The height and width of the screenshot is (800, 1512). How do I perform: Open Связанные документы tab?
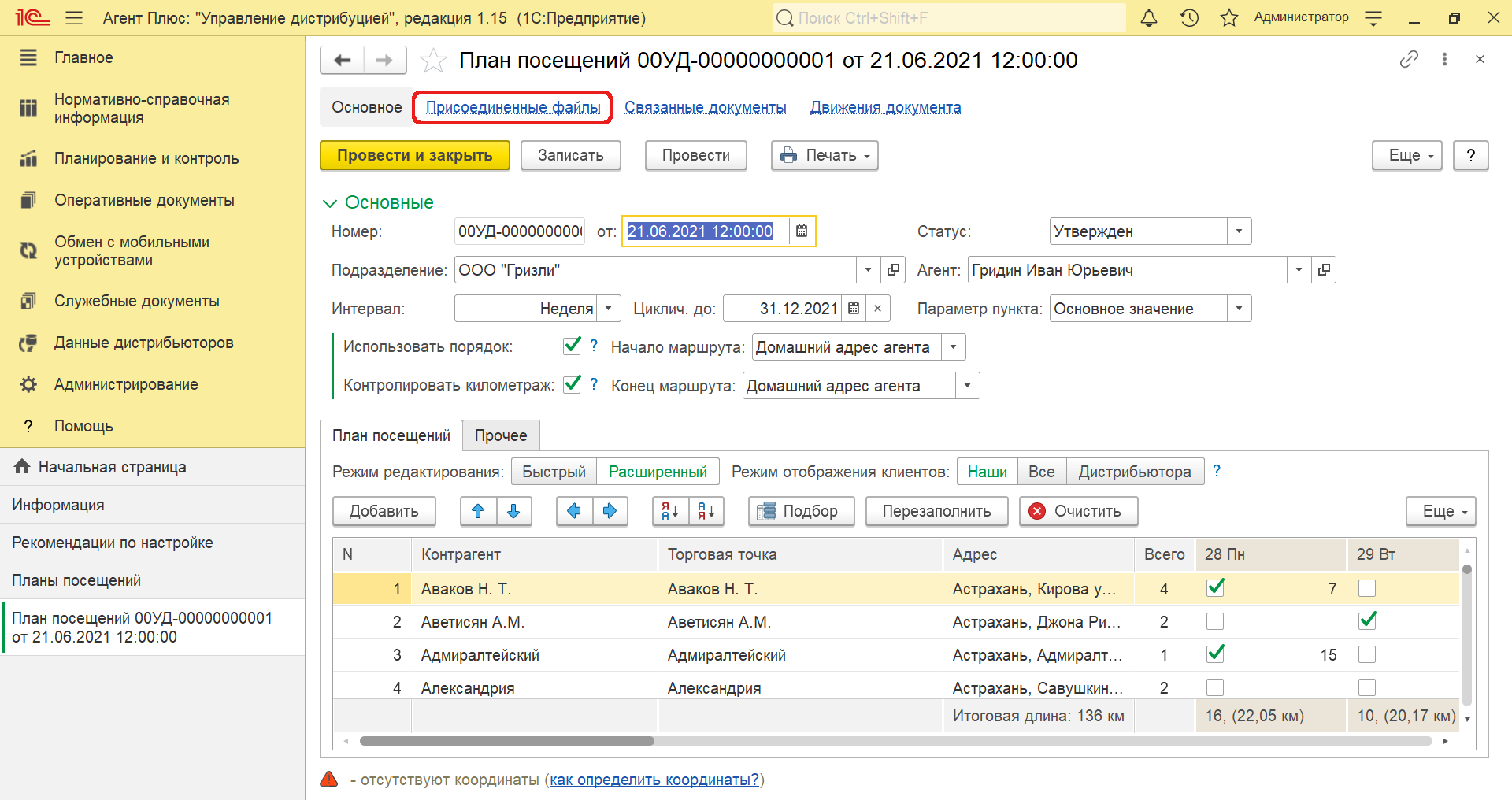coord(706,107)
